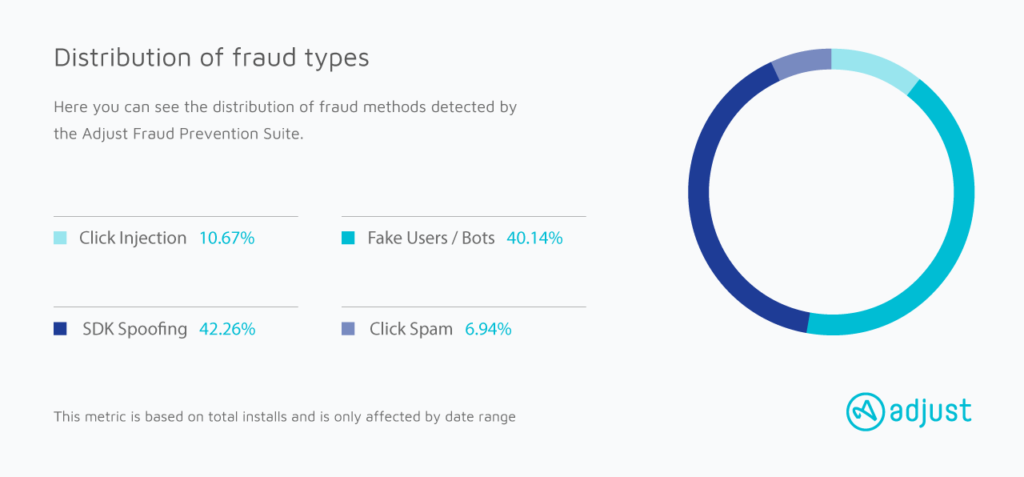Image resolution: width=1024 pixels, height=477 pixels.
Task: Click the Fake Users / Bots label
Action: pos(431,238)
